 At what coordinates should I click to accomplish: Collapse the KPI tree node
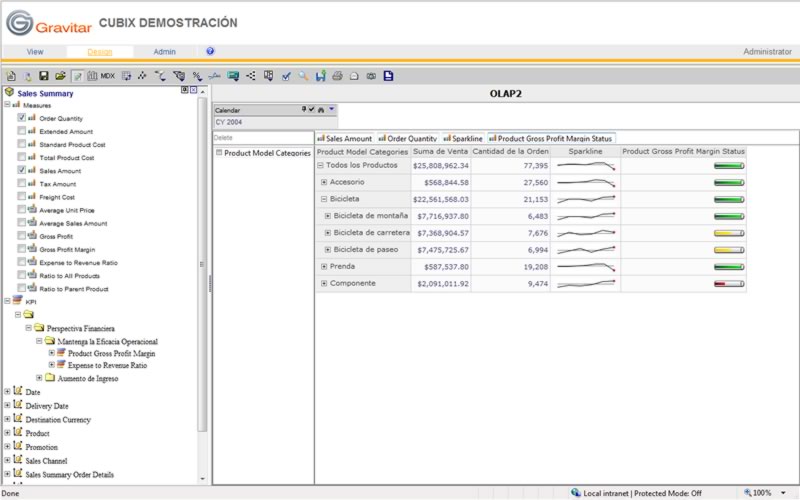click(x=7, y=301)
